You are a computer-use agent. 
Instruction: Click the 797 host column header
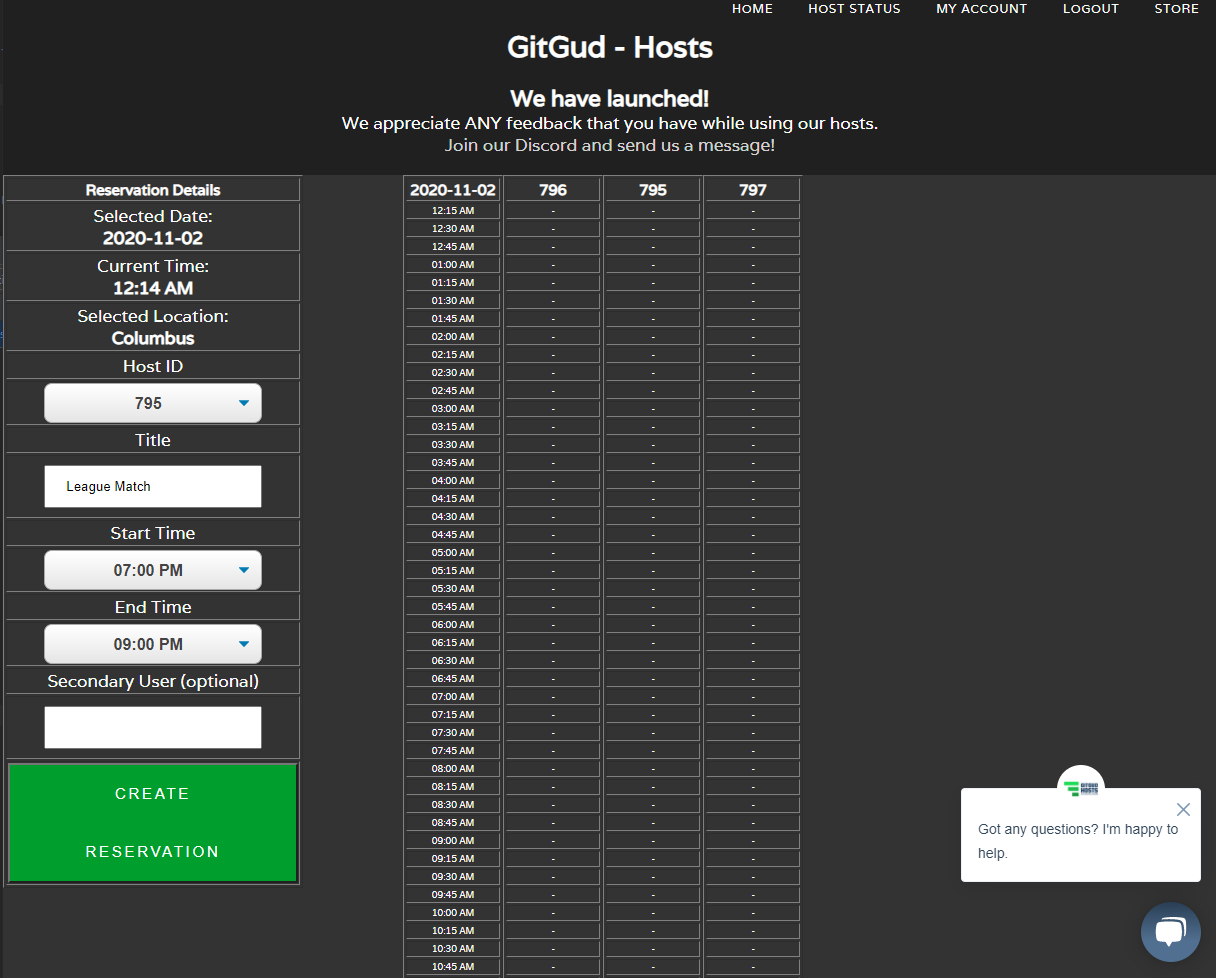click(752, 189)
